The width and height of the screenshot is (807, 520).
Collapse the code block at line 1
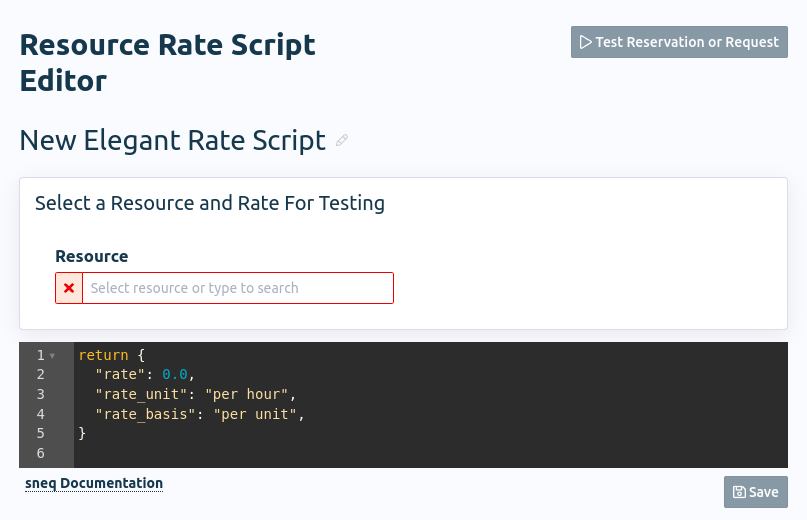click(x=52, y=356)
